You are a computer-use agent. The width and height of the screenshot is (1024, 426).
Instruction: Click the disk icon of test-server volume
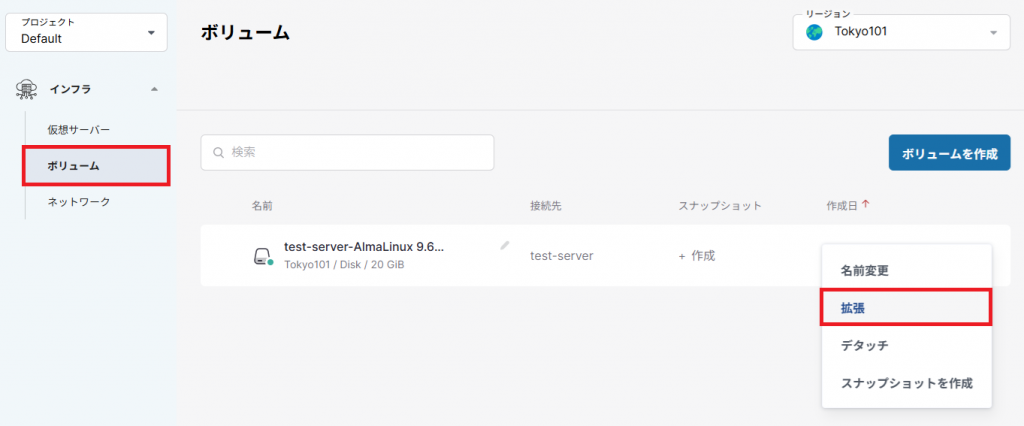[262, 256]
